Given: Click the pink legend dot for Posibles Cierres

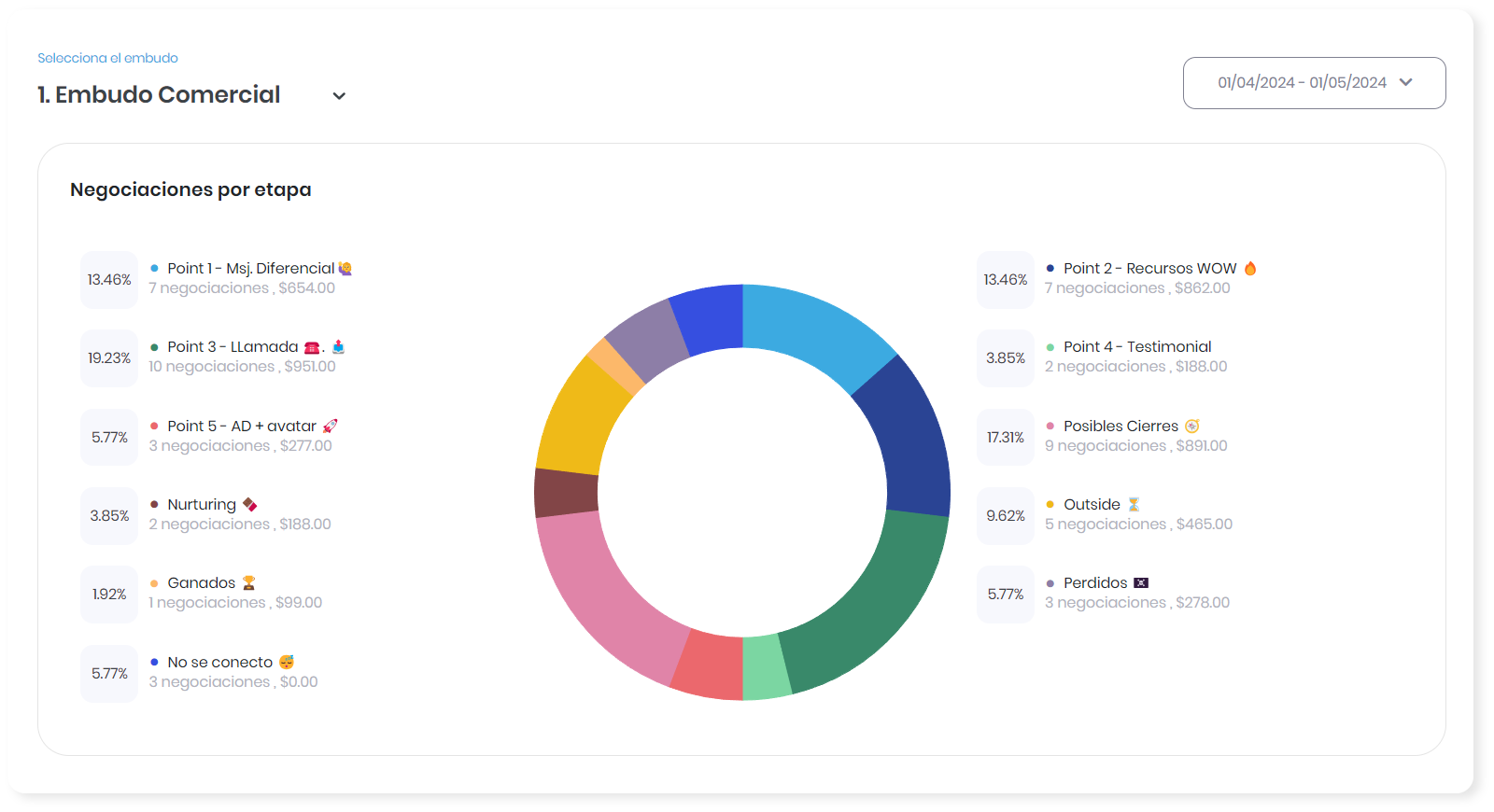Looking at the screenshot, I should (1050, 427).
